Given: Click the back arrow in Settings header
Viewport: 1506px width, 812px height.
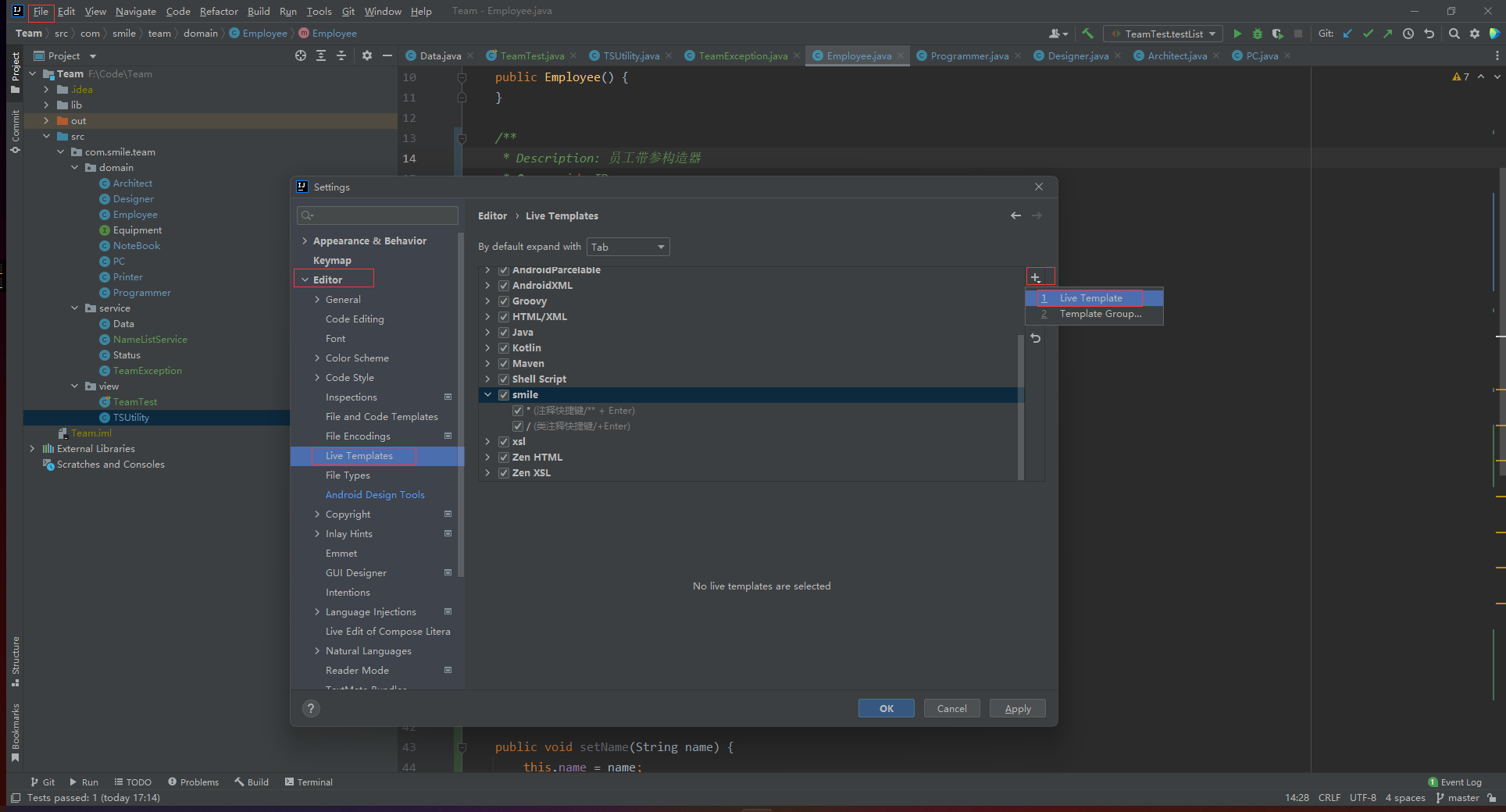Looking at the screenshot, I should tap(1015, 215).
